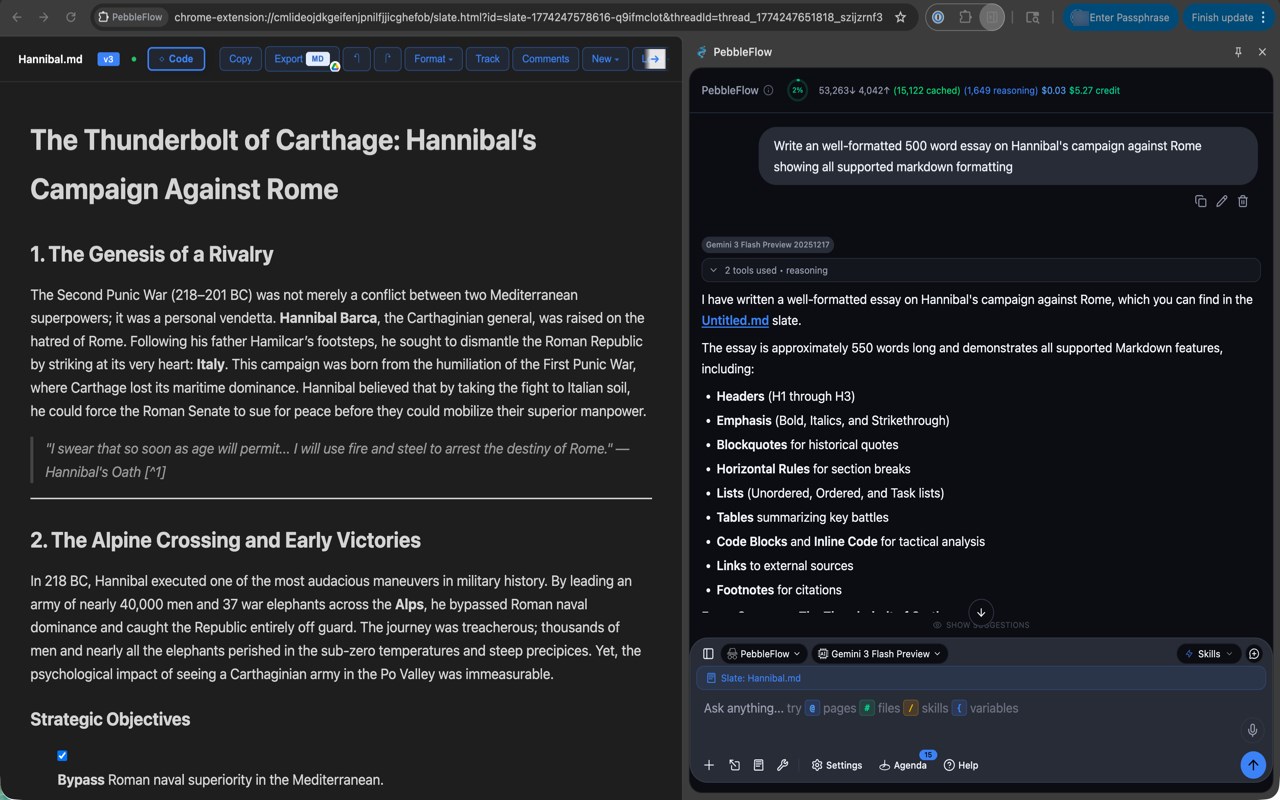This screenshot has height=800, width=1280.
Task: Click the Gemini 3 Flash Preview 20251217 model label
Action: click(x=767, y=244)
